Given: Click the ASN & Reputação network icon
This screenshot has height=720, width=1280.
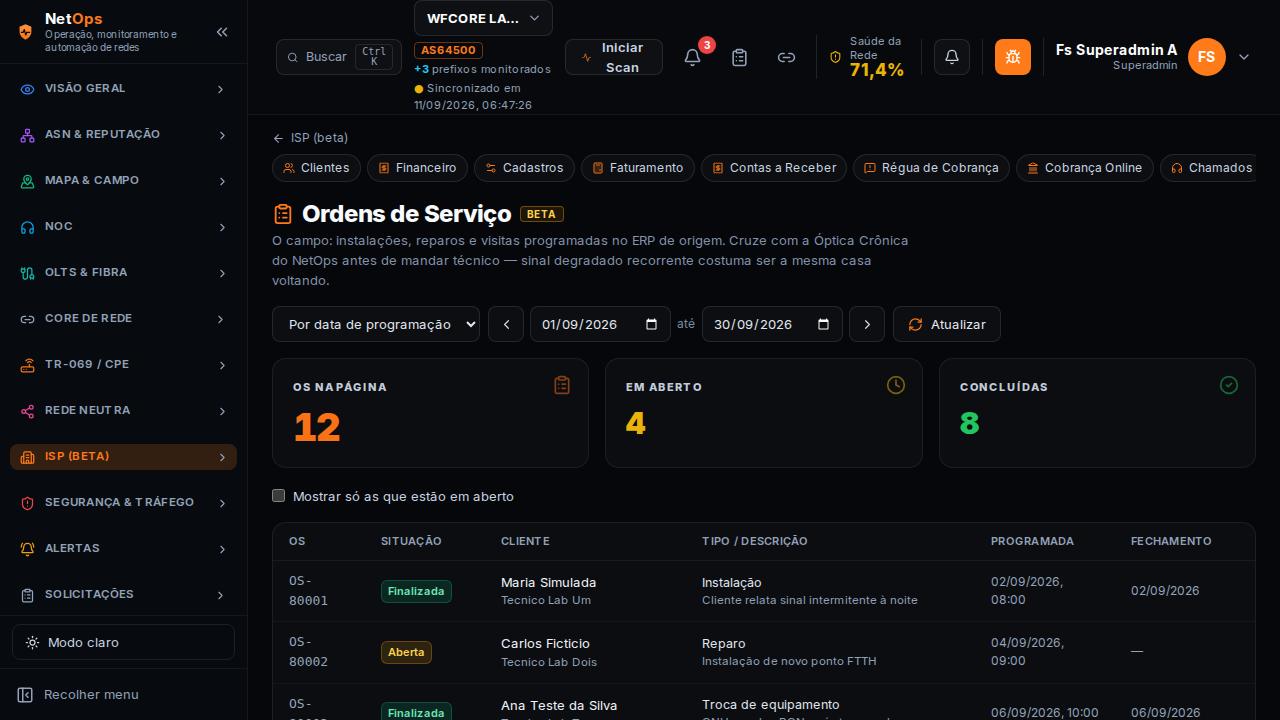Looking at the screenshot, I should (x=28, y=135).
